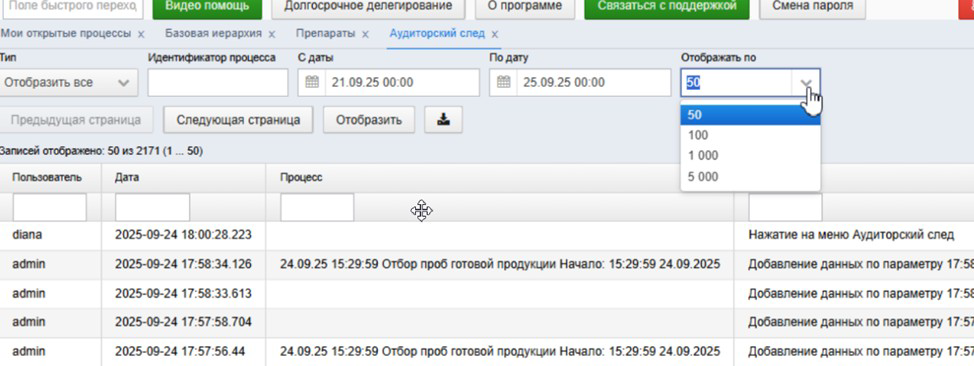
Task: Go to Следующая страница
Action: (x=239, y=119)
